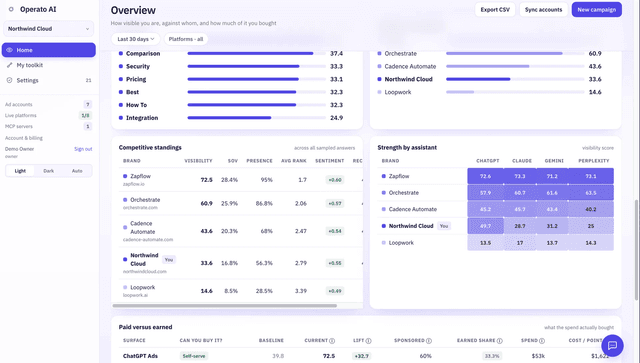Click the Sign out link
This screenshot has width=640, height=363.
(x=83, y=149)
